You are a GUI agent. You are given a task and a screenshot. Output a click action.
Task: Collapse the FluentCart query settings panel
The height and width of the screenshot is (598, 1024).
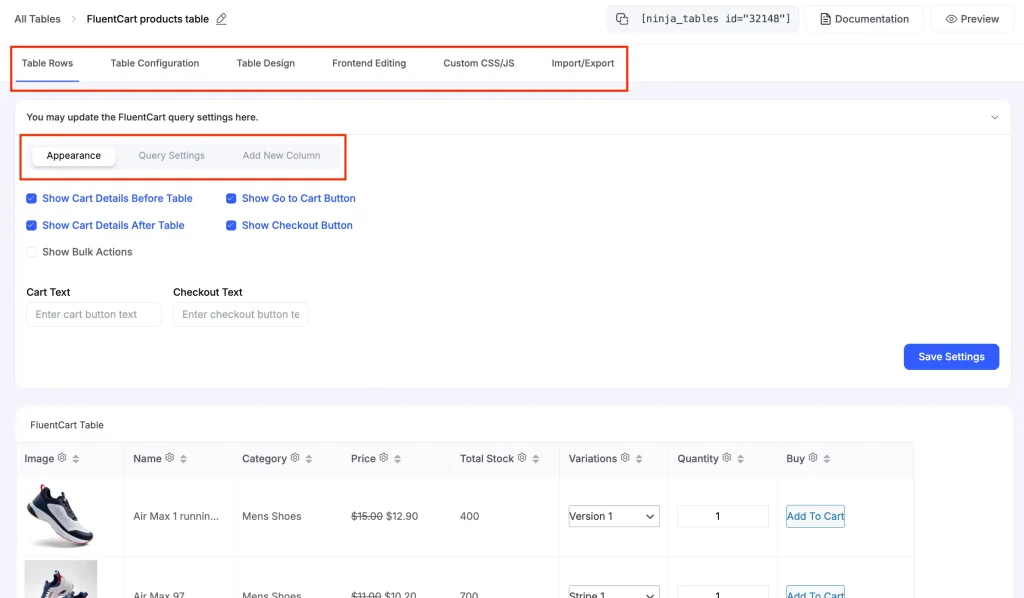pos(994,117)
